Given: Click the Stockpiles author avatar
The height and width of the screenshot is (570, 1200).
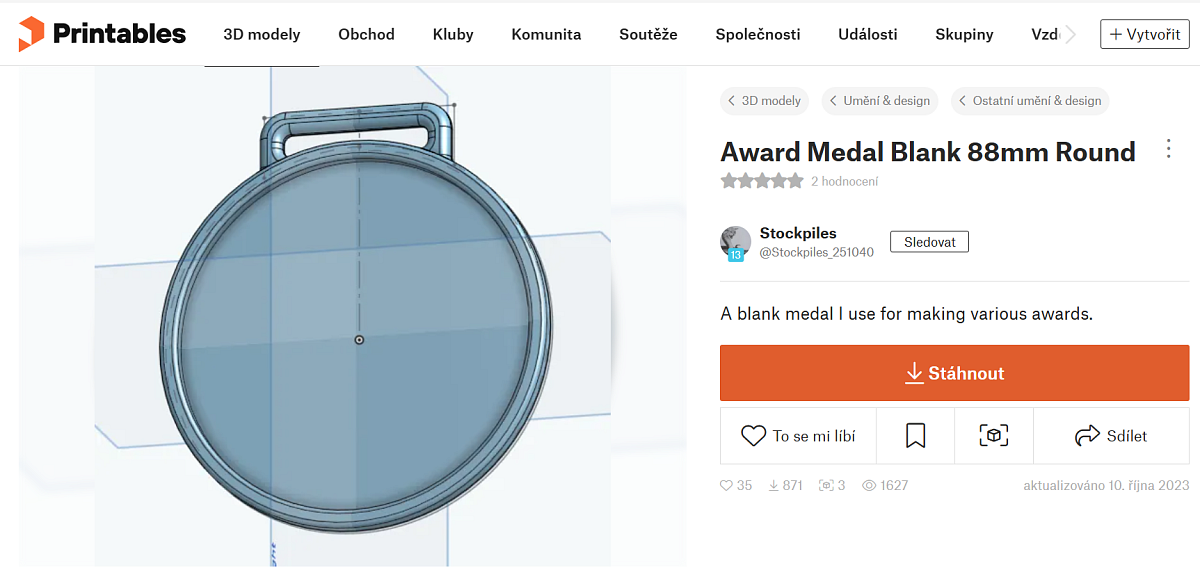Looking at the screenshot, I should coord(735,242).
